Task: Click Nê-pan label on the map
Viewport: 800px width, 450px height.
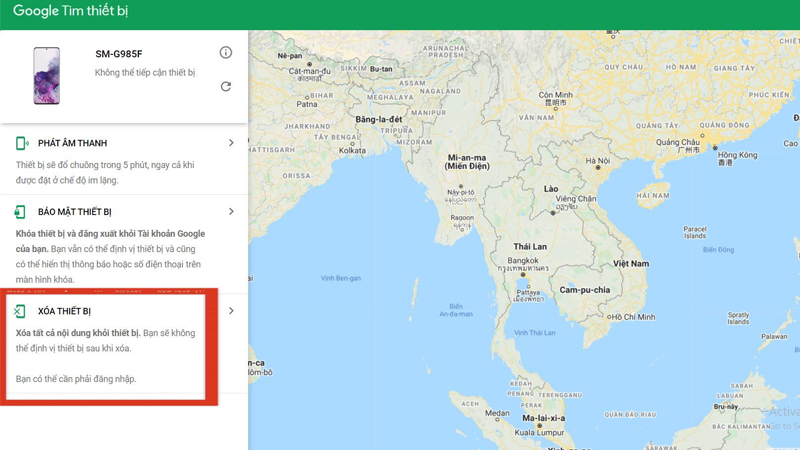Action: click(x=290, y=56)
